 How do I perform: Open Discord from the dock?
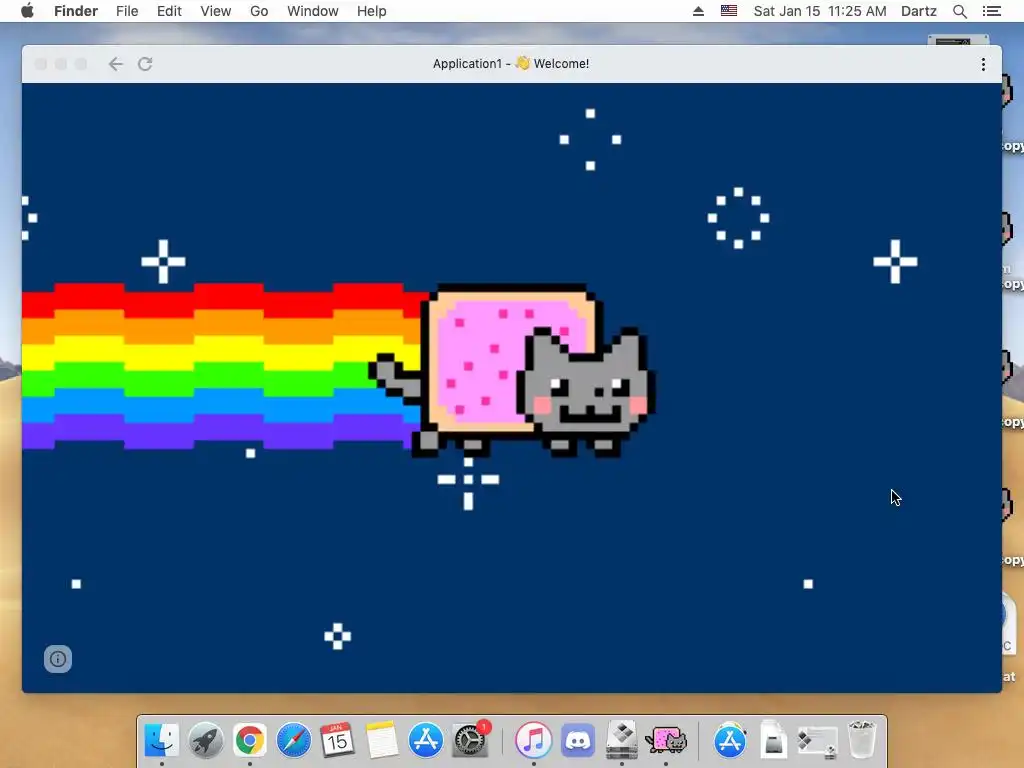(x=578, y=741)
